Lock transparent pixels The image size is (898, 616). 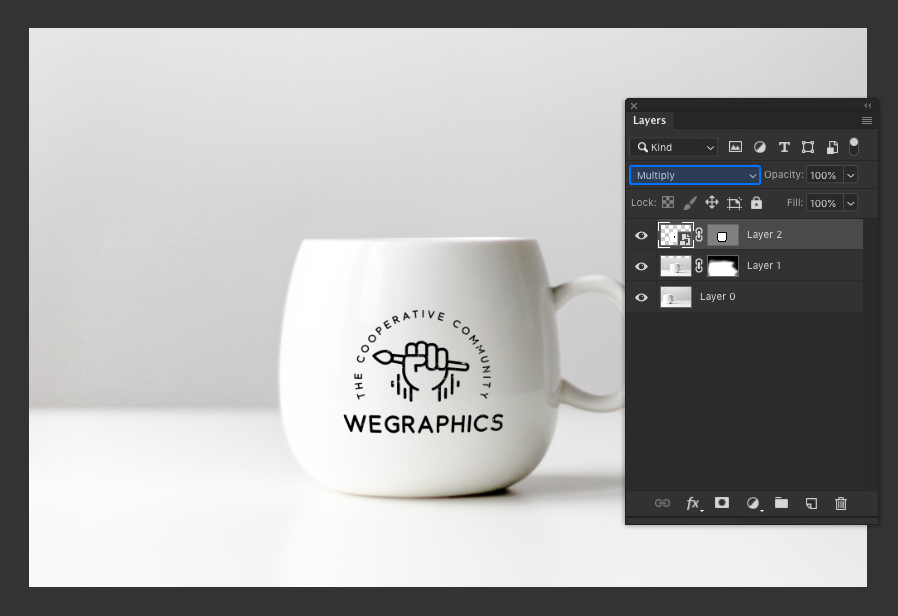pyautogui.click(x=668, y=202)
